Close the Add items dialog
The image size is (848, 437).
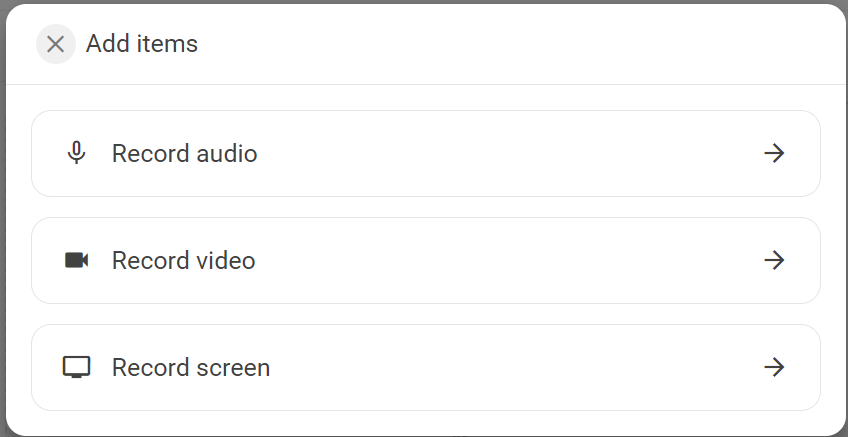coord(55,44)
